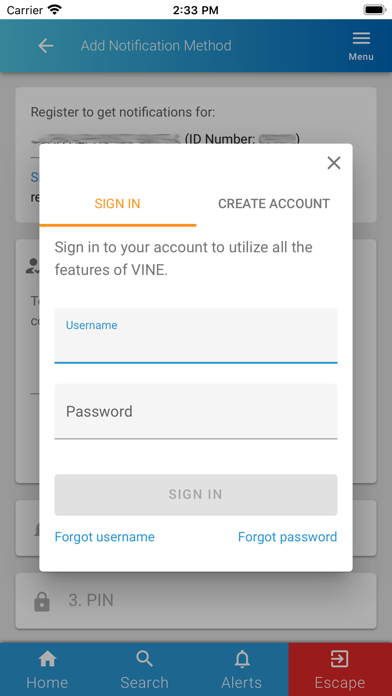Switch to the SIGN IN tab
Image resolution: width=392 pixels, height=696 pixels.
(x=118, y=204)
